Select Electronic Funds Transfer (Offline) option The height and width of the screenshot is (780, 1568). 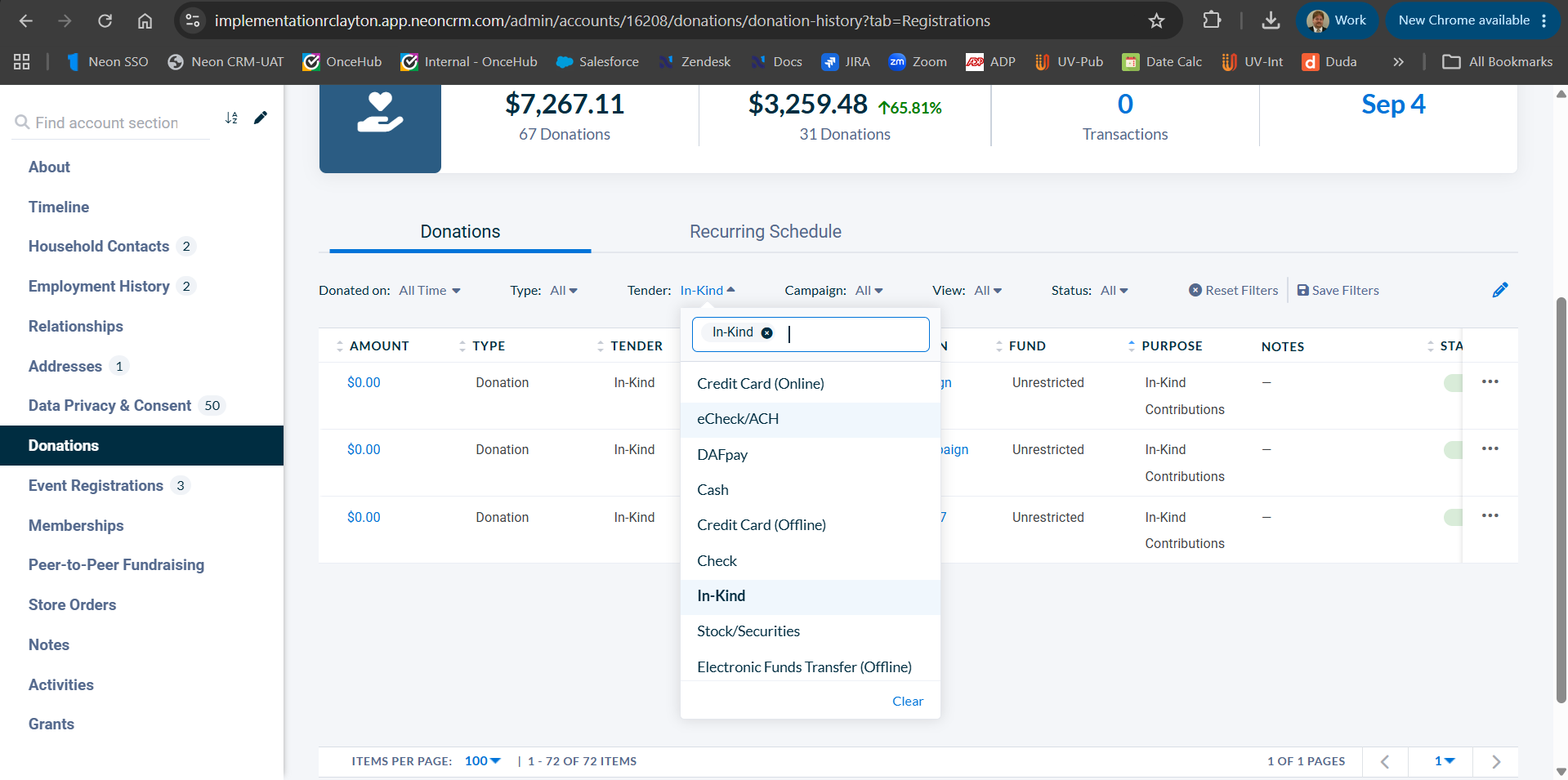[x=811, y=667]
